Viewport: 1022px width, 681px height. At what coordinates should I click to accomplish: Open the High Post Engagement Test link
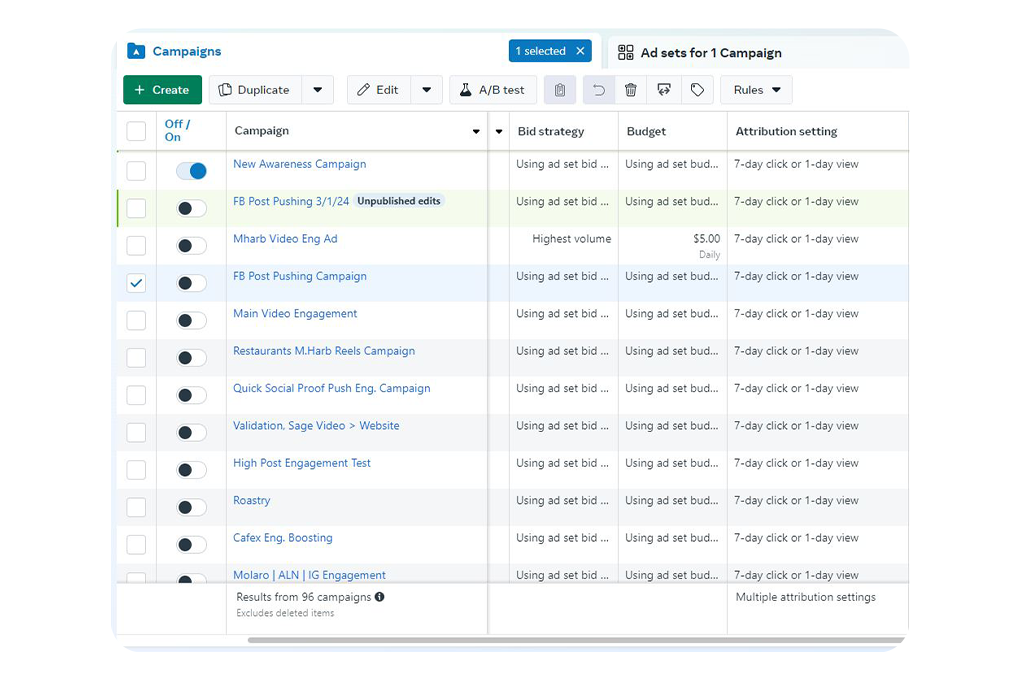(x=302, y=463)
